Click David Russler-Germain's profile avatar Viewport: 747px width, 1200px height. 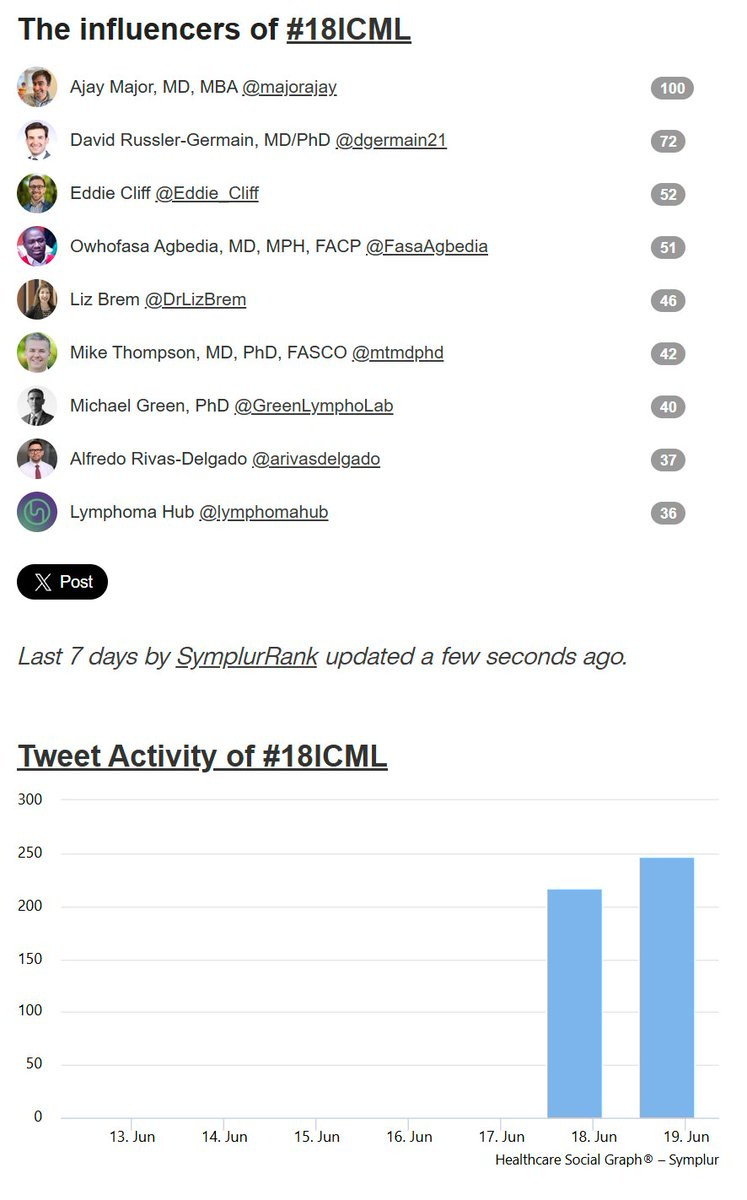[37, 140]
